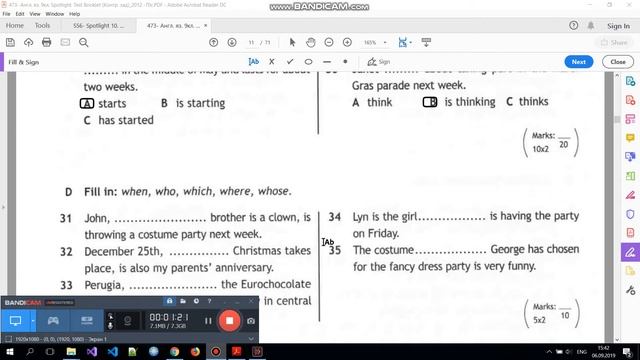Select the circle shape tool
The width and height of the screenshot is (640, 360).
[x=308, y=62]
